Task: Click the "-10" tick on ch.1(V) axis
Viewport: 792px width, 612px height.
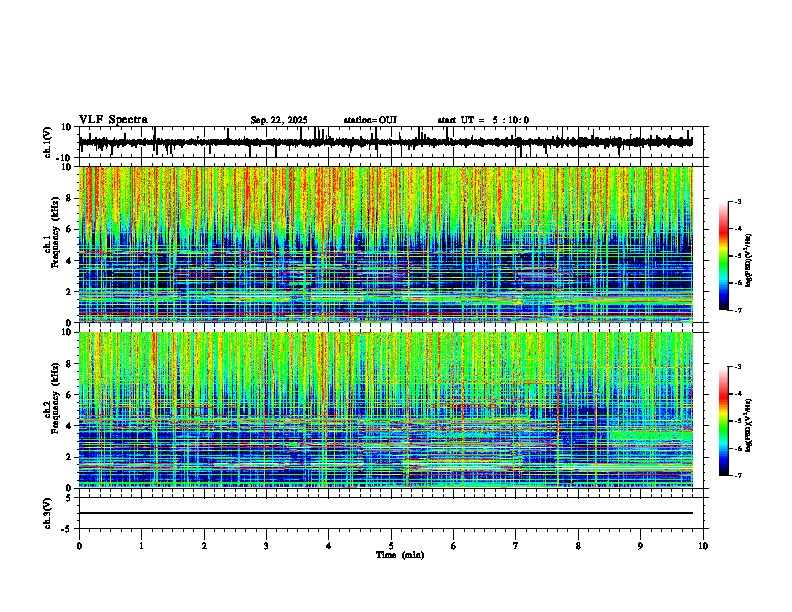Action: tap(65, 158)
